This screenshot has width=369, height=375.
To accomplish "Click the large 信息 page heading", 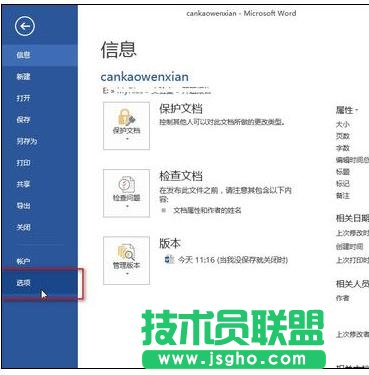I will tap(118, 50).
